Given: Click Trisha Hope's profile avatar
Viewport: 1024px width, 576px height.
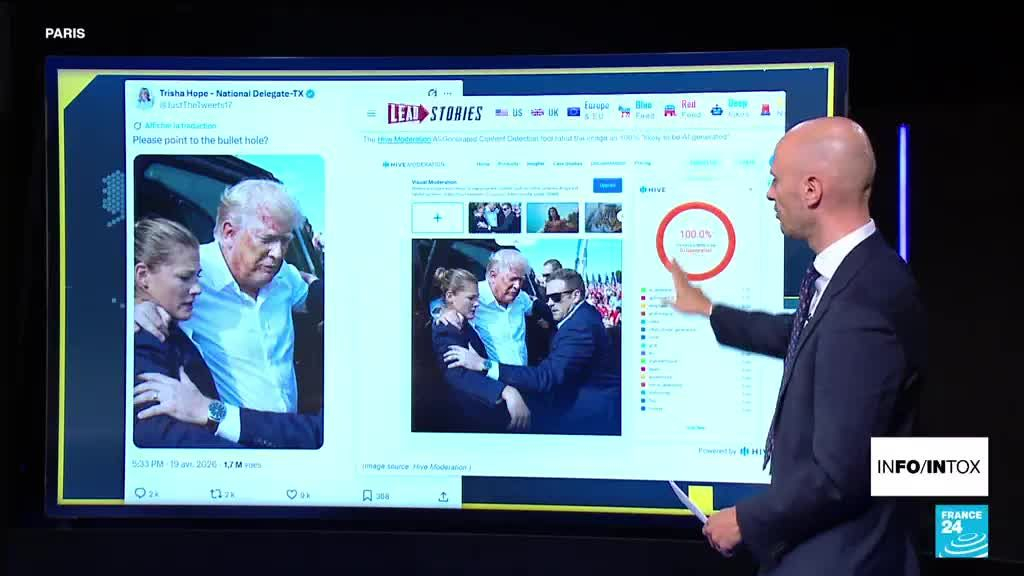Looking at the screenshot, I should (144, 98).
